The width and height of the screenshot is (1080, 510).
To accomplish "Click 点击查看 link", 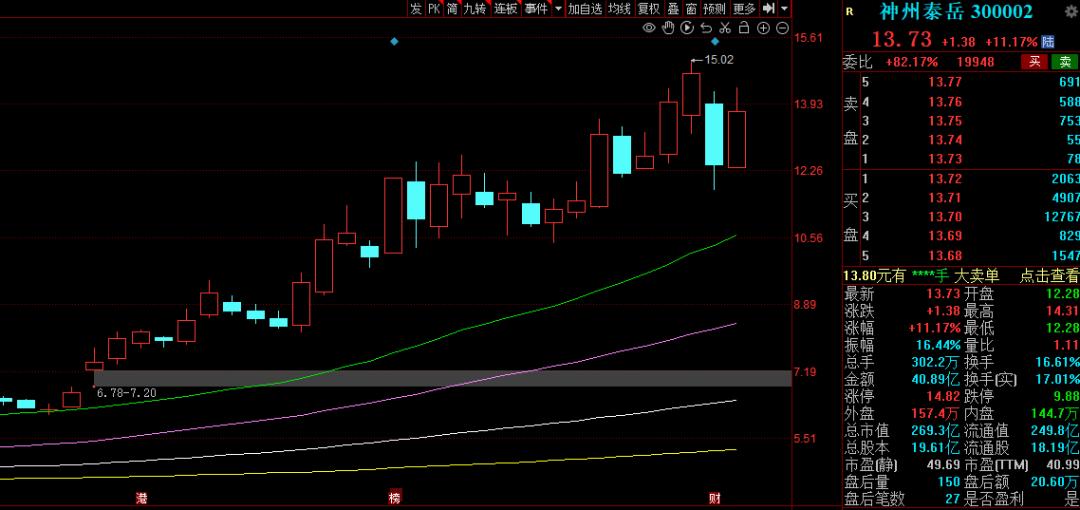I will coord(1049,276).
